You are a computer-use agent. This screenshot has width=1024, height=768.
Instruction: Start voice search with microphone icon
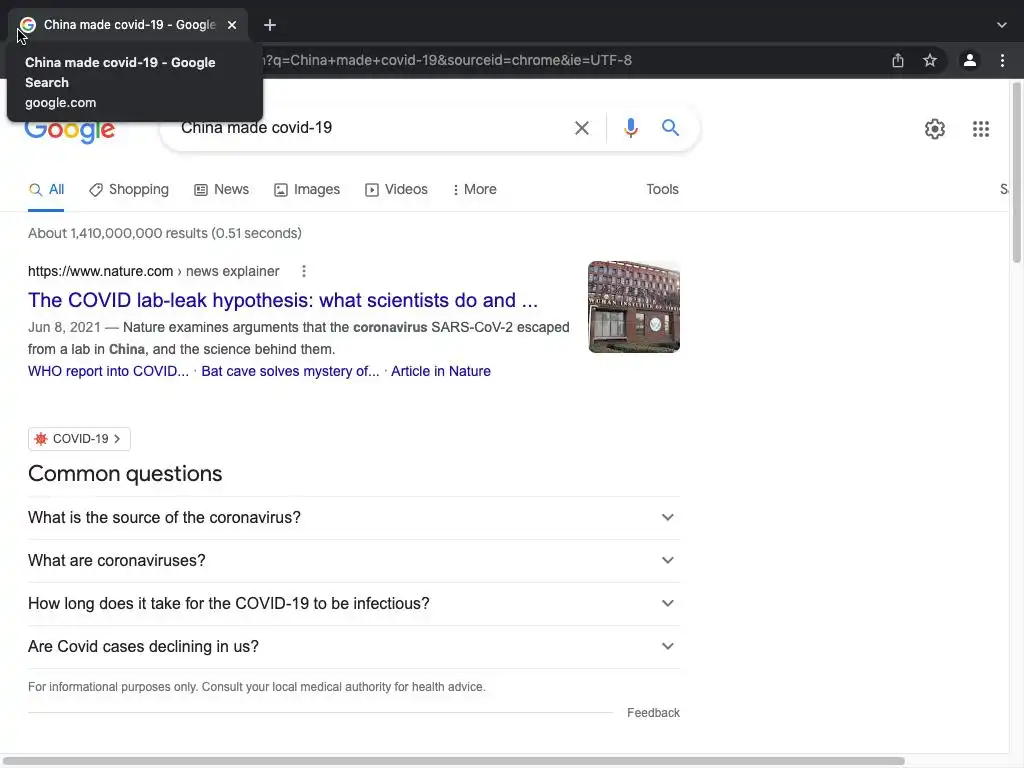tap(630, 128)
